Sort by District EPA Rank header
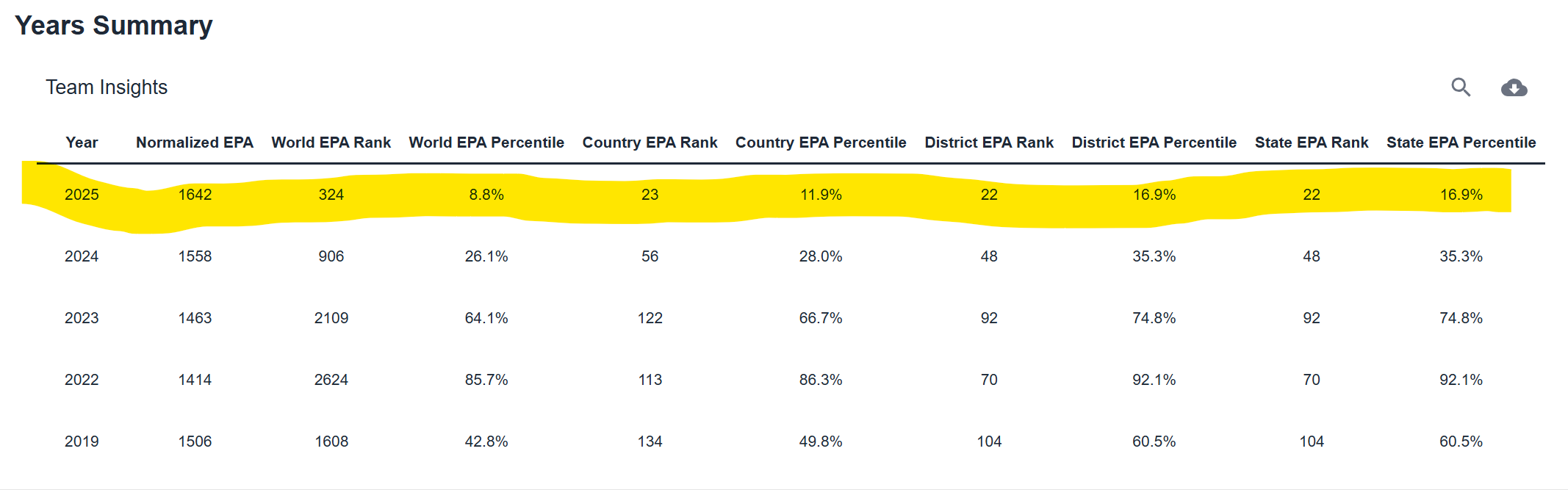Image resolution: width=1568 pixels, height=490 pixels. pyautogui.click(x=989, y=143)
